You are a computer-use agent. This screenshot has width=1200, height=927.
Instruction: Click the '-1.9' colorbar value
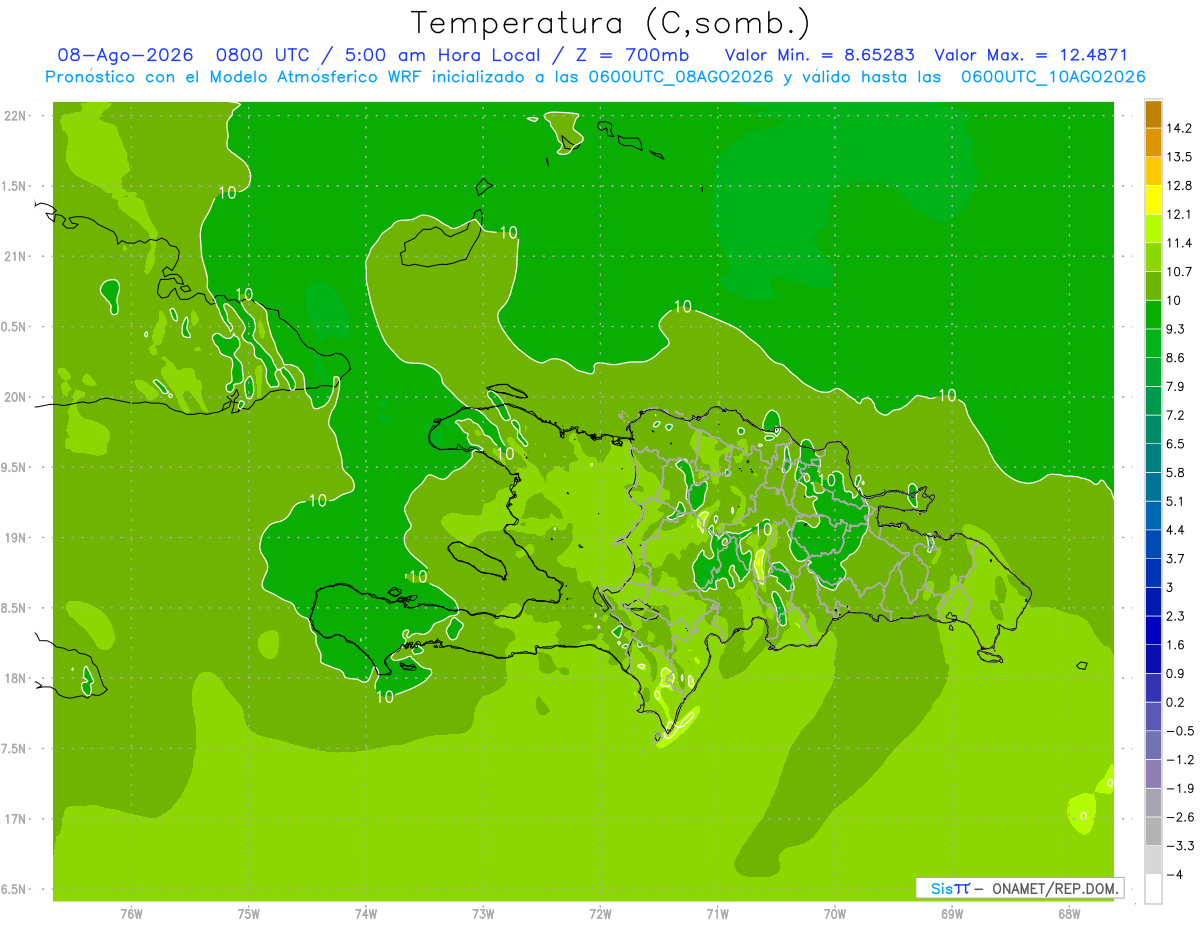click(1180, 788)
